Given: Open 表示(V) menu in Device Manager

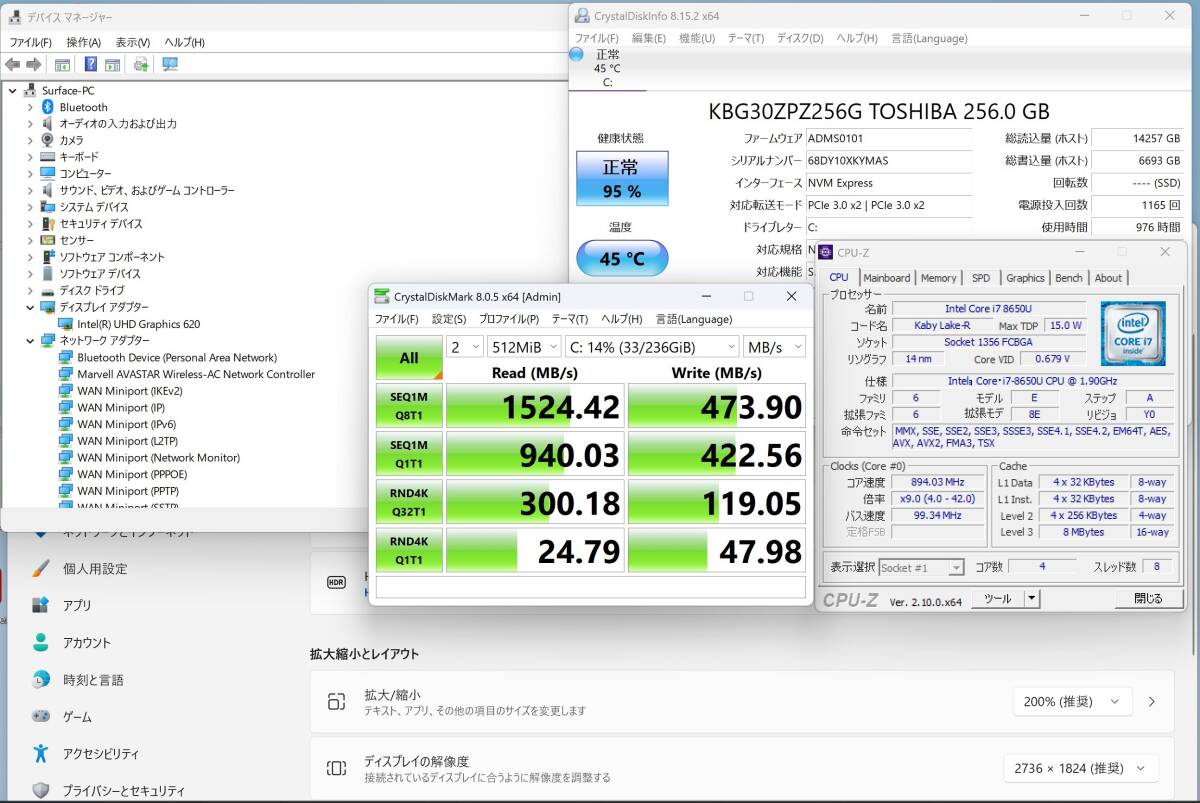Looking at the screenshot, I should click(132, 42).
